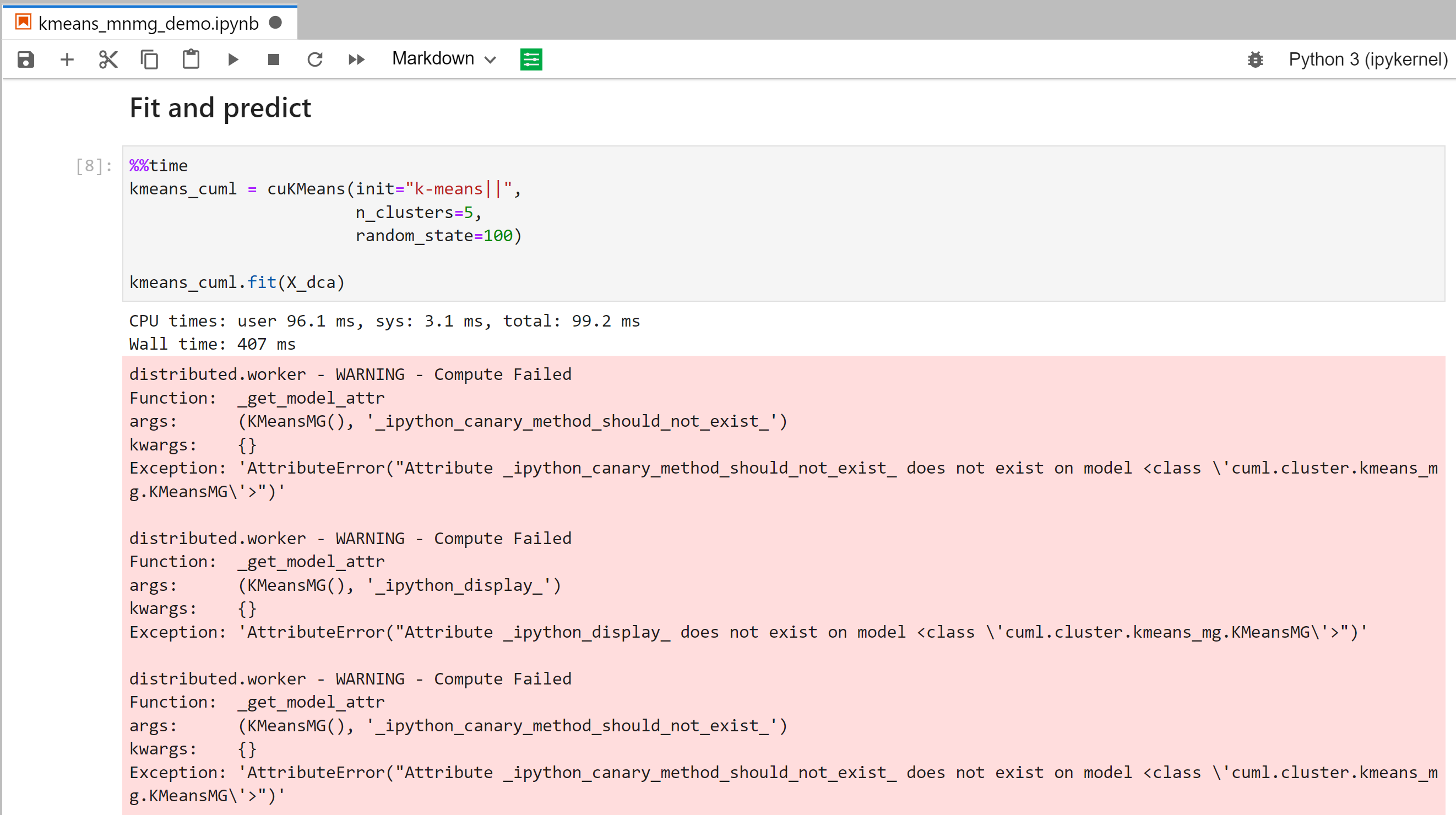Click the Fit and predict heading
The width and height of the screenshot is (1456, 815).
[x=220, y=108]
